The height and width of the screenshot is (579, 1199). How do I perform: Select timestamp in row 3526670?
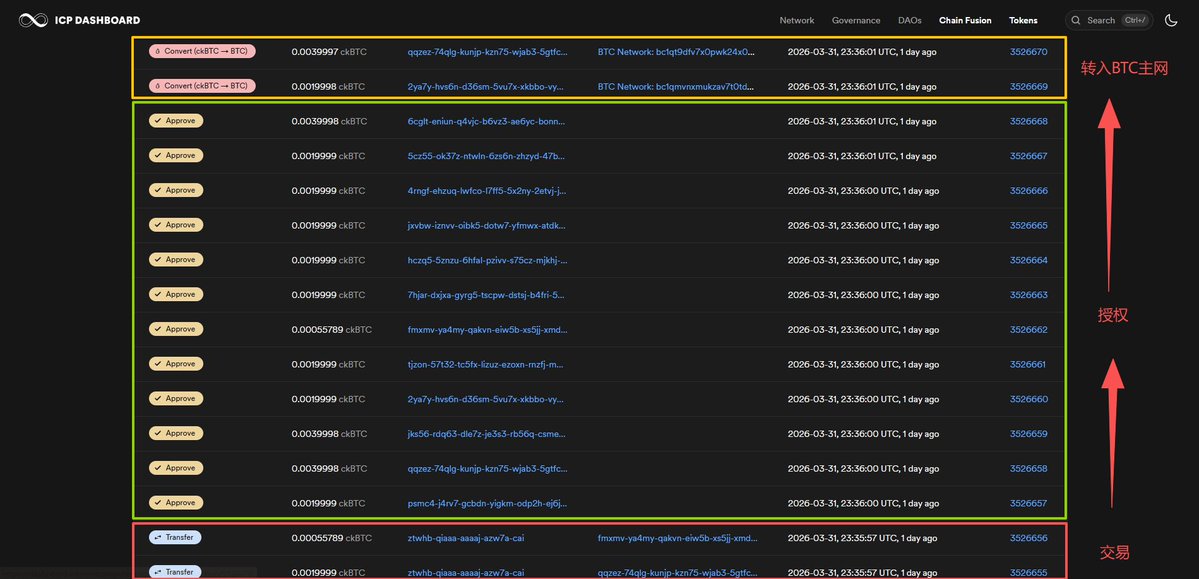click(x=862, y=52)
